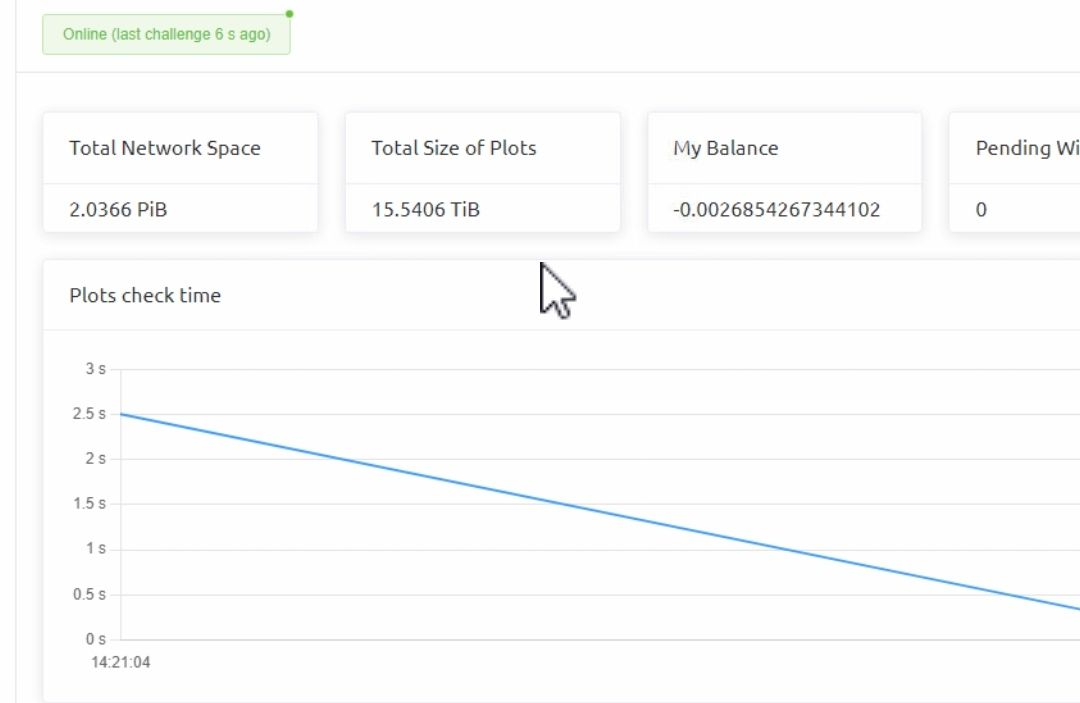Click the Plots check time chart title

click(x=145, y=295)
